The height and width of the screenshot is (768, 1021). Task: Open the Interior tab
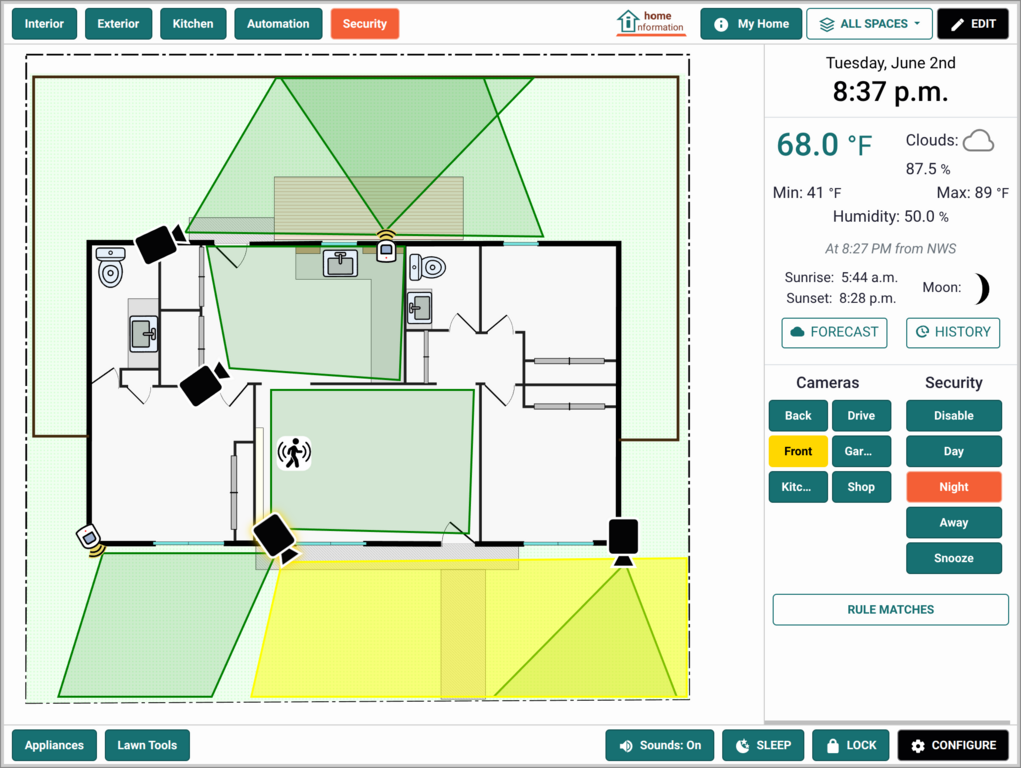44,24
